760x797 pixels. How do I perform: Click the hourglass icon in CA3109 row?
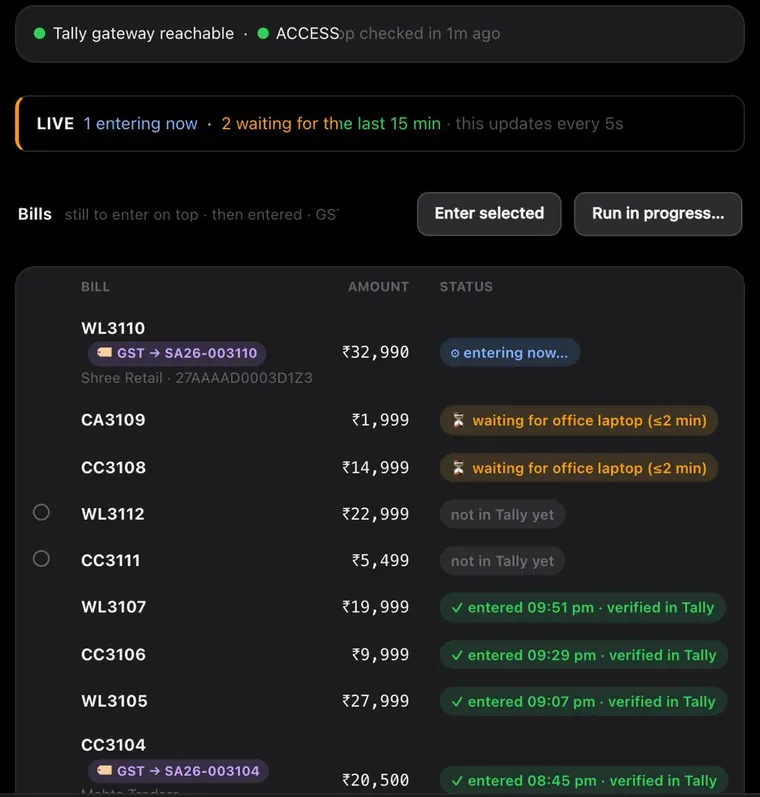(x=459, y=420)
